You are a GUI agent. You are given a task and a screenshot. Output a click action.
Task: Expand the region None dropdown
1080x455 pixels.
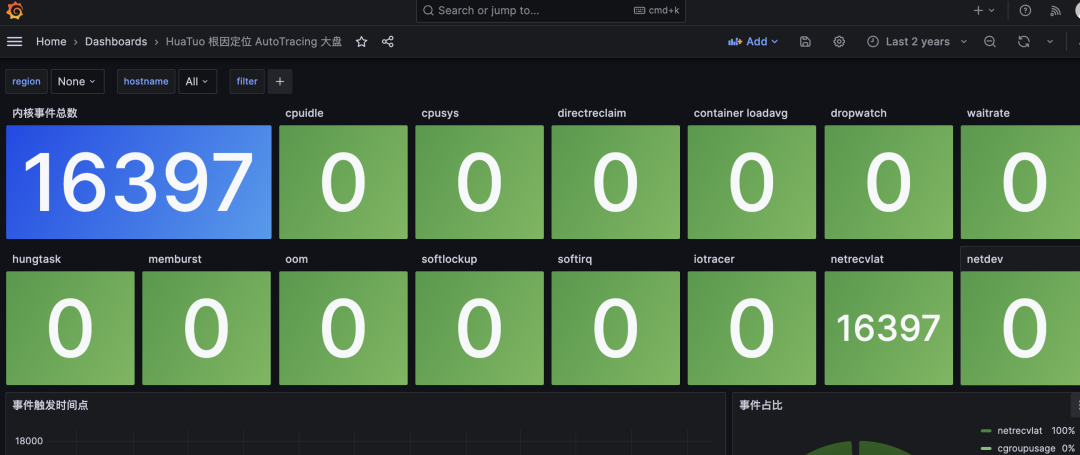click(77, 82)
